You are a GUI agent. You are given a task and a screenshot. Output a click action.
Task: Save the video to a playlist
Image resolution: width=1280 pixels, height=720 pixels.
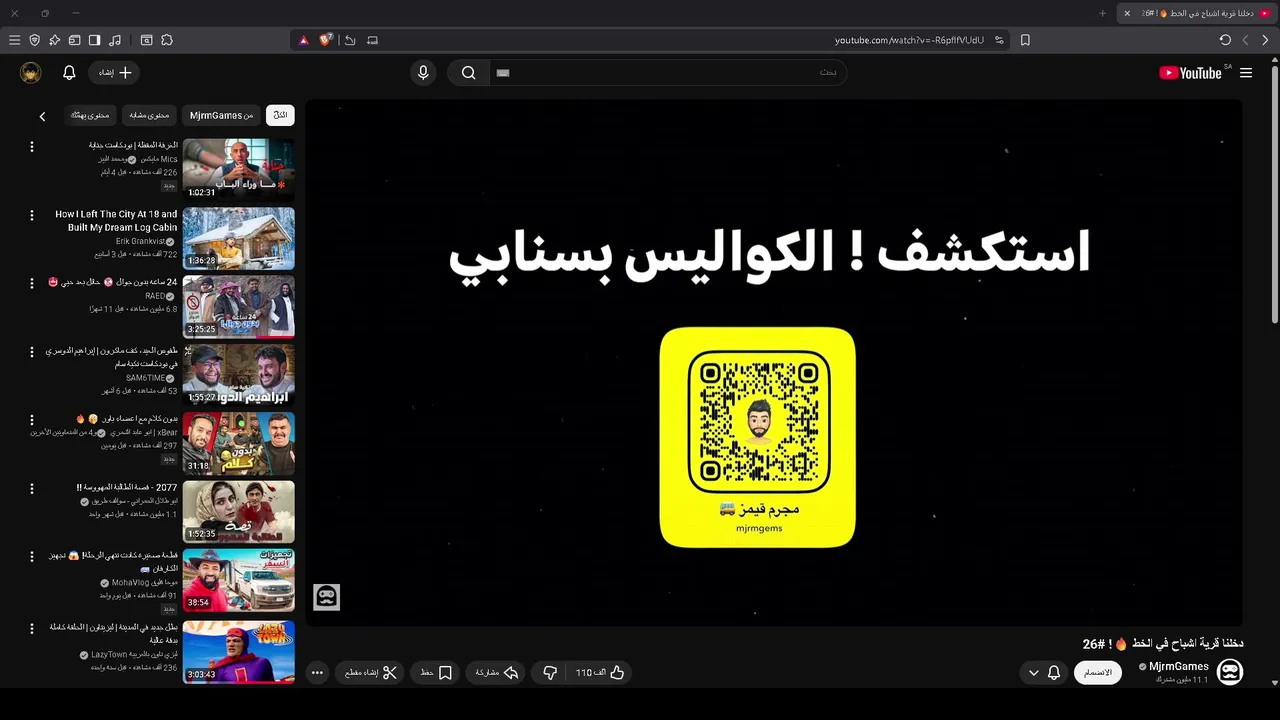(437, 673)
